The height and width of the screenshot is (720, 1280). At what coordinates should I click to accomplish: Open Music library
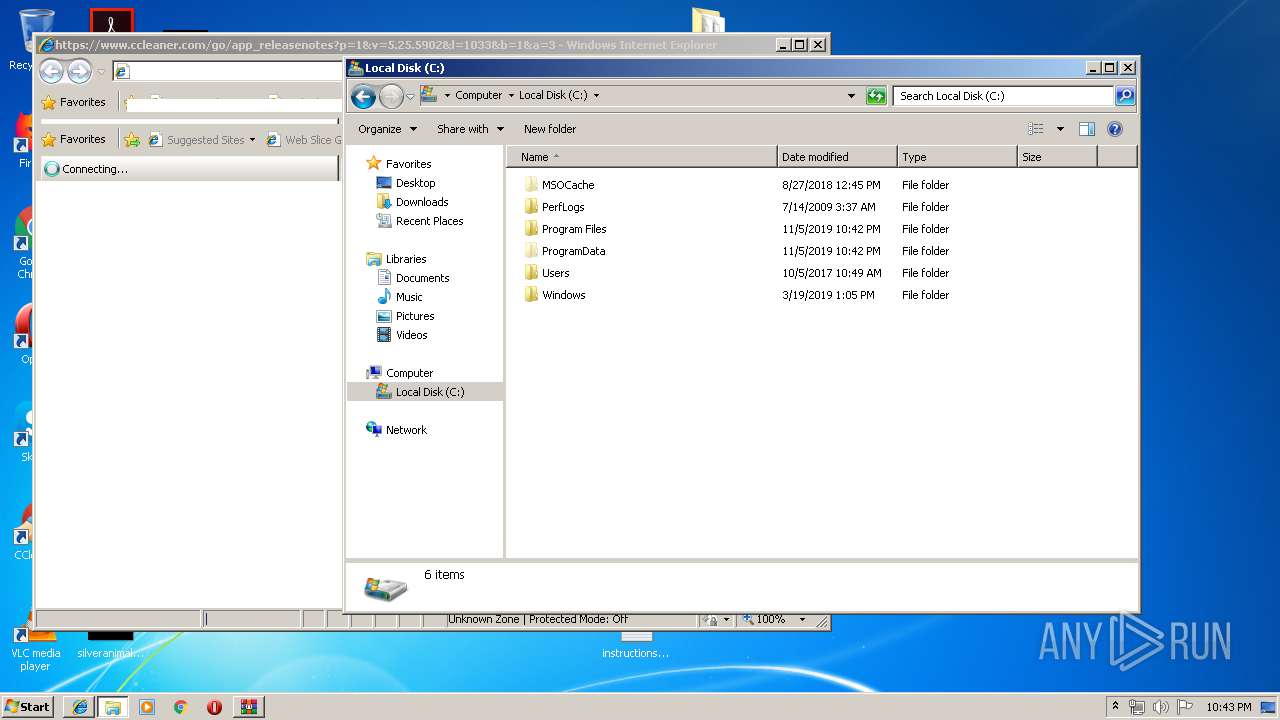pos(409,297)
